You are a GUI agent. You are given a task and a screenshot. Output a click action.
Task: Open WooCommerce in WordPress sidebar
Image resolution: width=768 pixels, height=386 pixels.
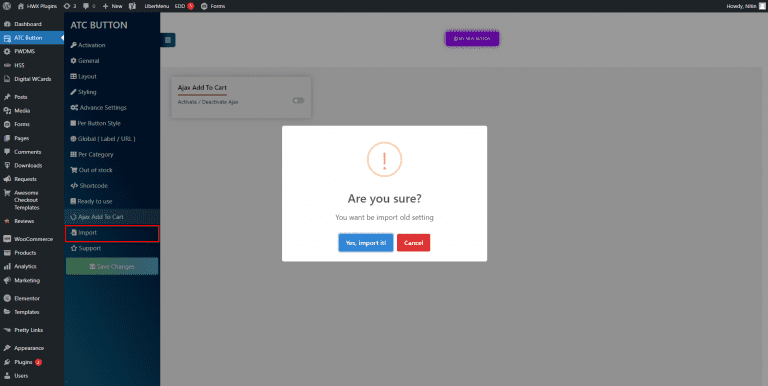32,239
